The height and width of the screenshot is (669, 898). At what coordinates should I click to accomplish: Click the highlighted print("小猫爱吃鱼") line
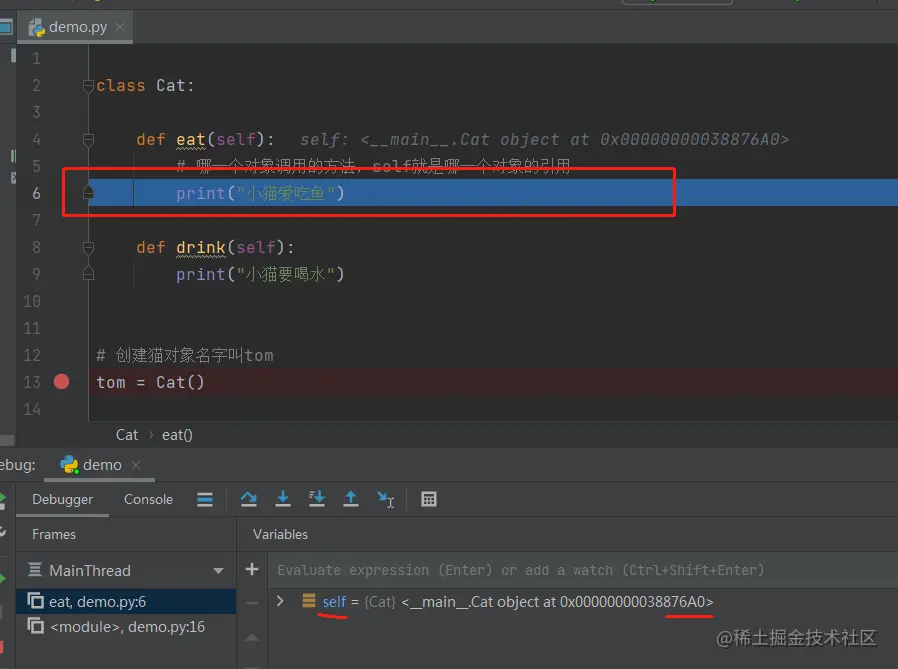pos(260,194)
